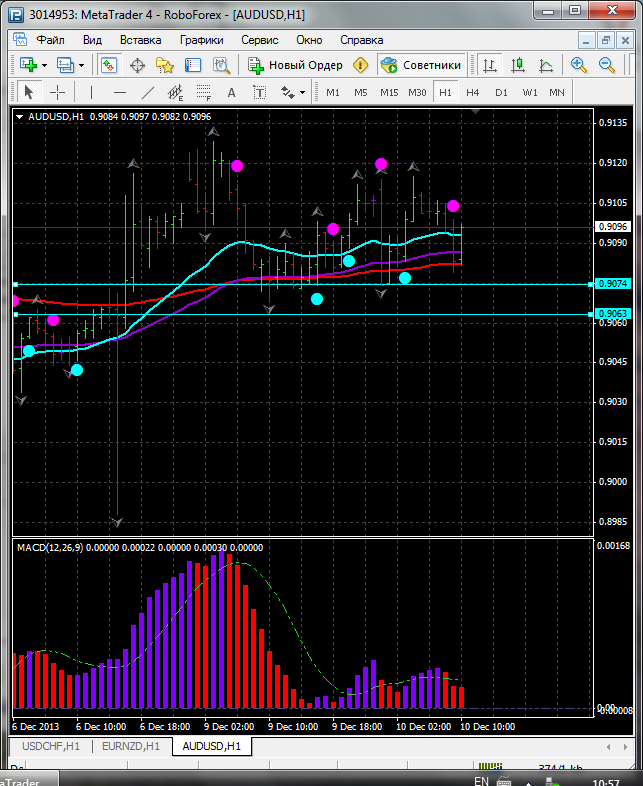Screen dimensions: 643x786
Task: Expand the arrows objects dropdown
Action: [x=302, y=92]
